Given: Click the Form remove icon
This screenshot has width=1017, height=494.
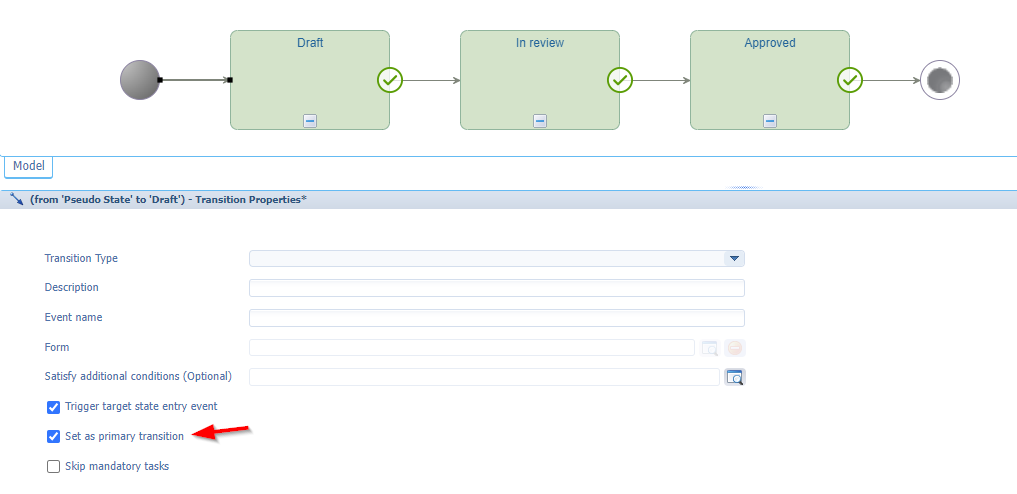Looking at the screenshot, I should [x=735, y=348].
